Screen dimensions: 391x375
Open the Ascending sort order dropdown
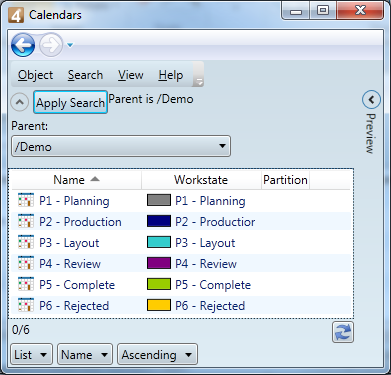pyautogui.click(x=157, y=354)
